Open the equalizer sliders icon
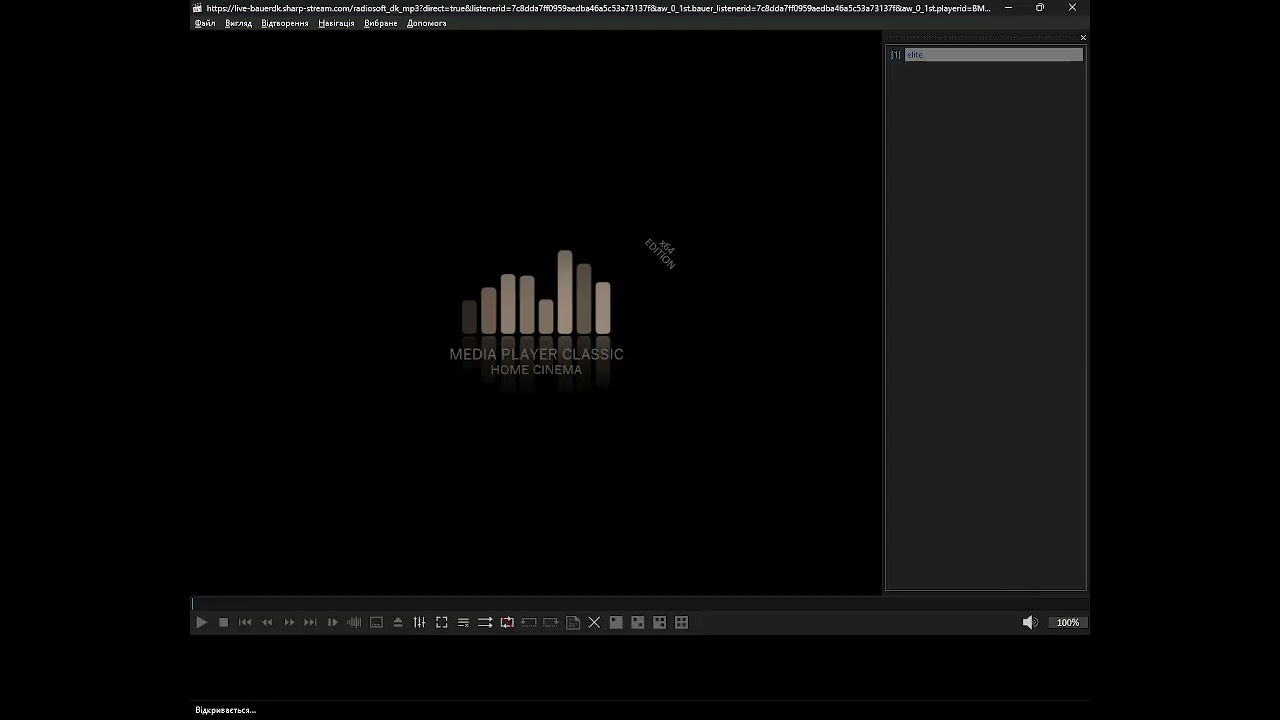1280x720 pixels. (x=419, y=622)
